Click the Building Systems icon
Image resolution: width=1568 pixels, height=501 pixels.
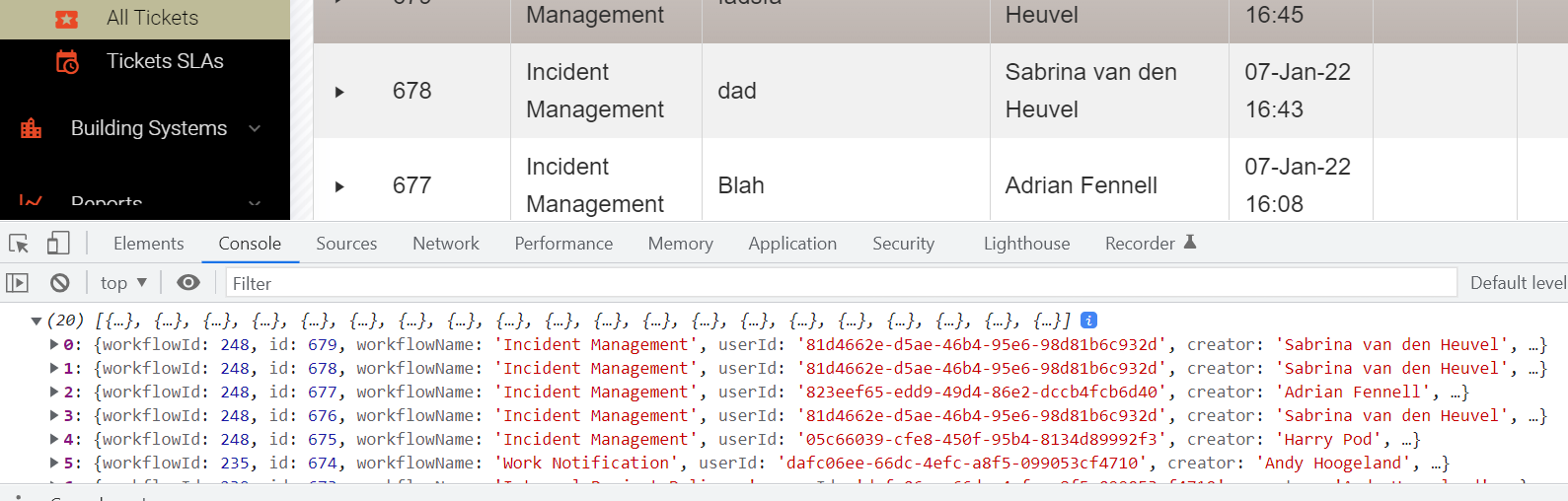[x=32, y=128]
